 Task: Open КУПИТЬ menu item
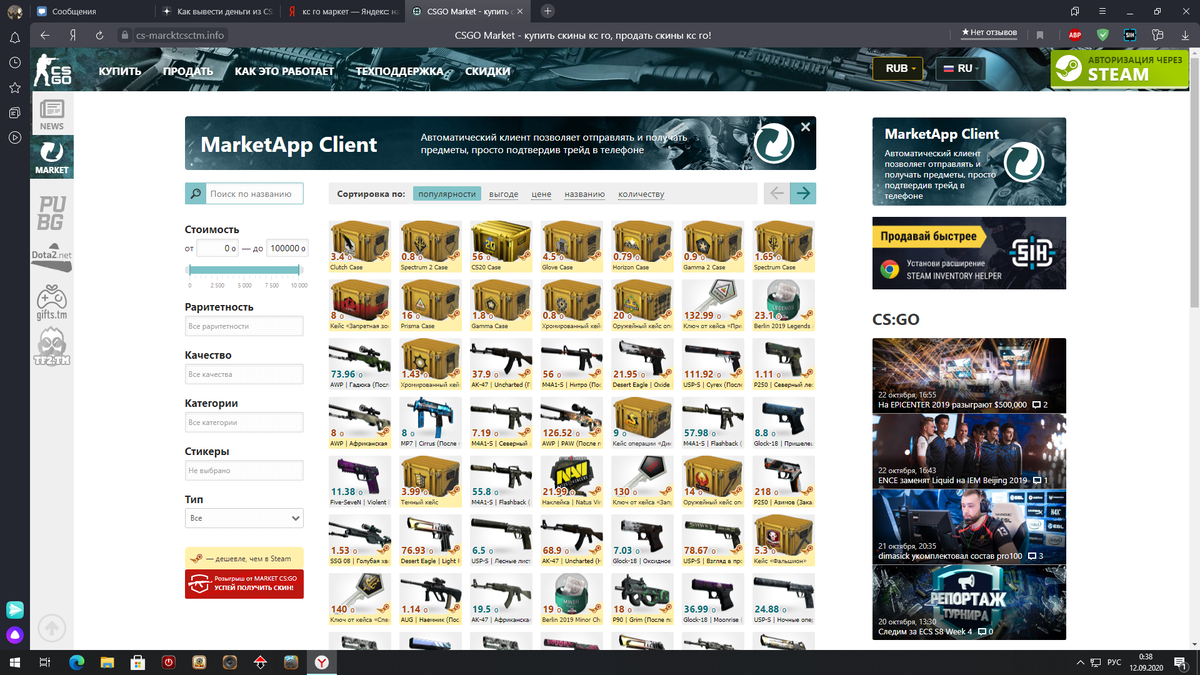tap(120, 71)
